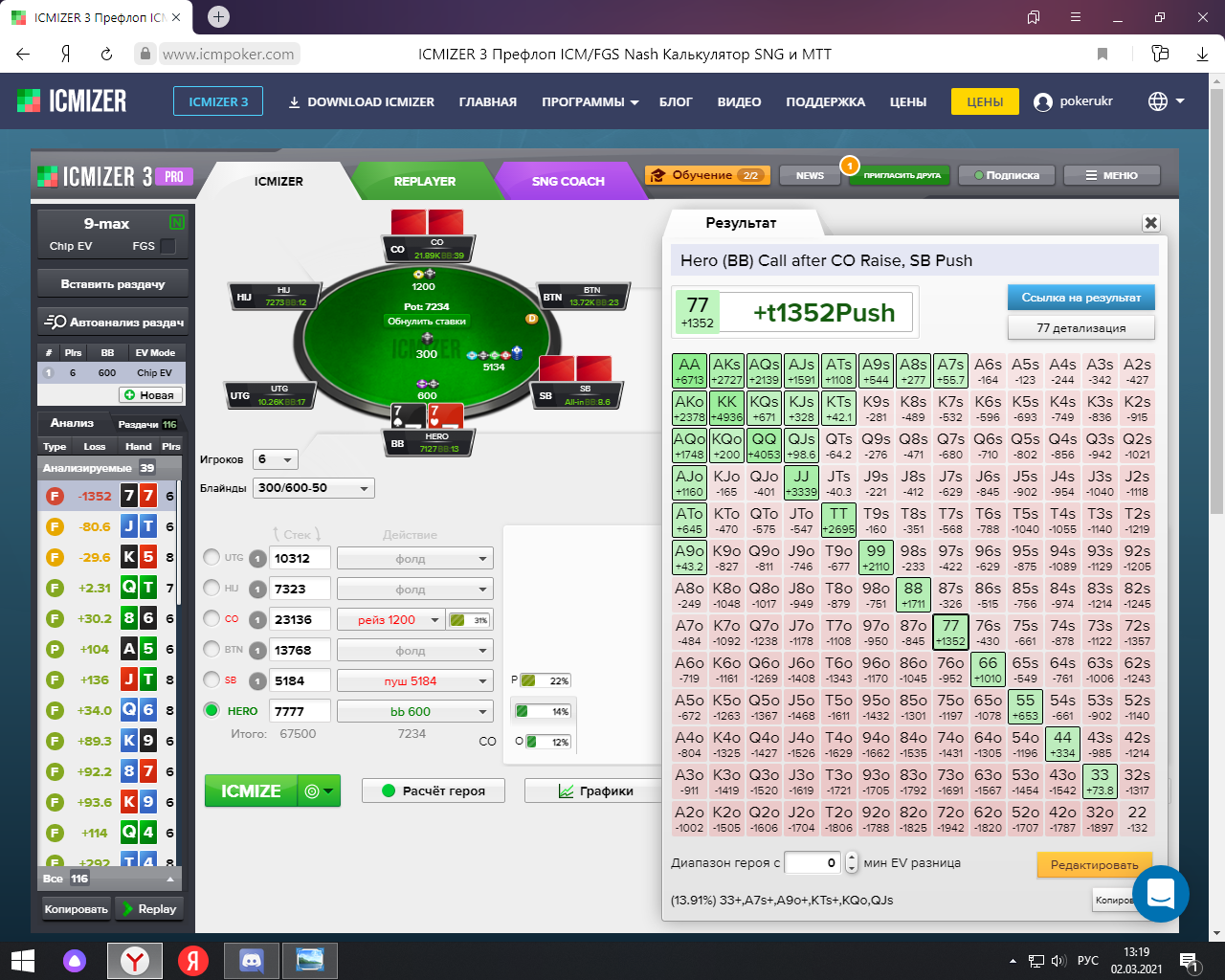1225x980 pixels.
Task: Open BTN action фолд dropdown
Action: point(415,651)
